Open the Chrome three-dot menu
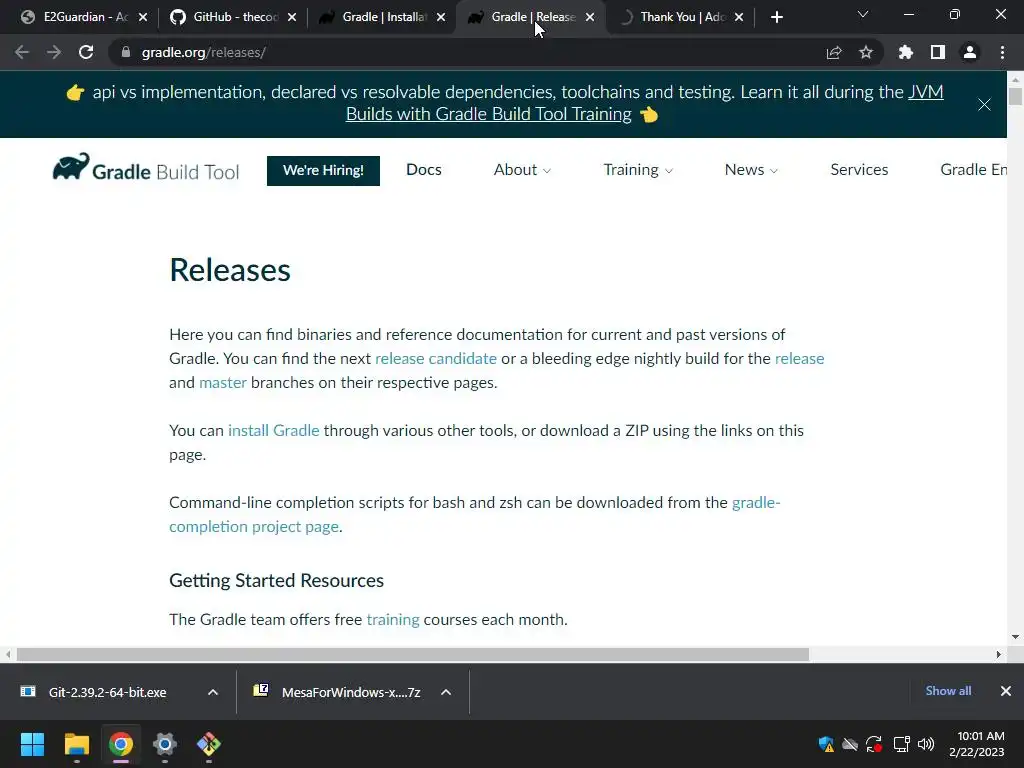Screen dimensions: 1024x768 (1002, 52)
